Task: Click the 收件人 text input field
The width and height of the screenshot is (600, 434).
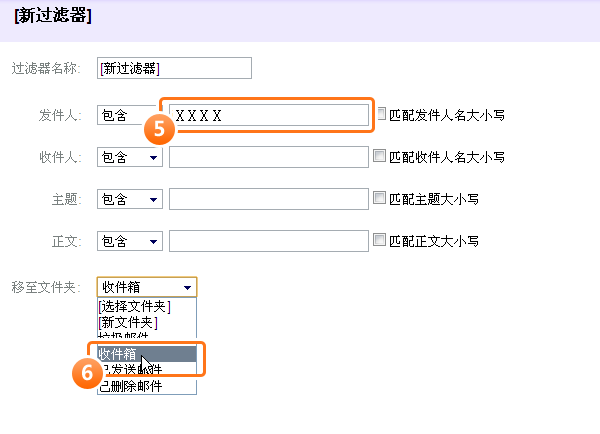Action: pos(269,157)
